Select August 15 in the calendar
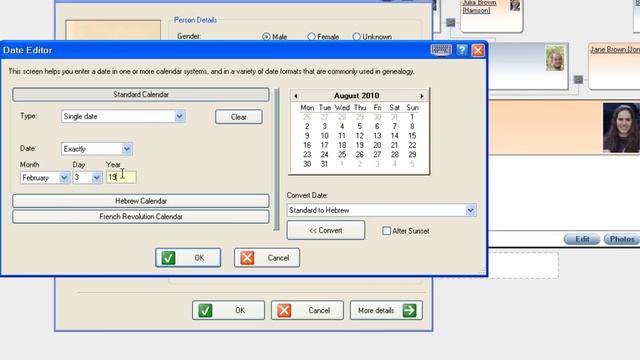The image size is (640, 360). (412, 136)
